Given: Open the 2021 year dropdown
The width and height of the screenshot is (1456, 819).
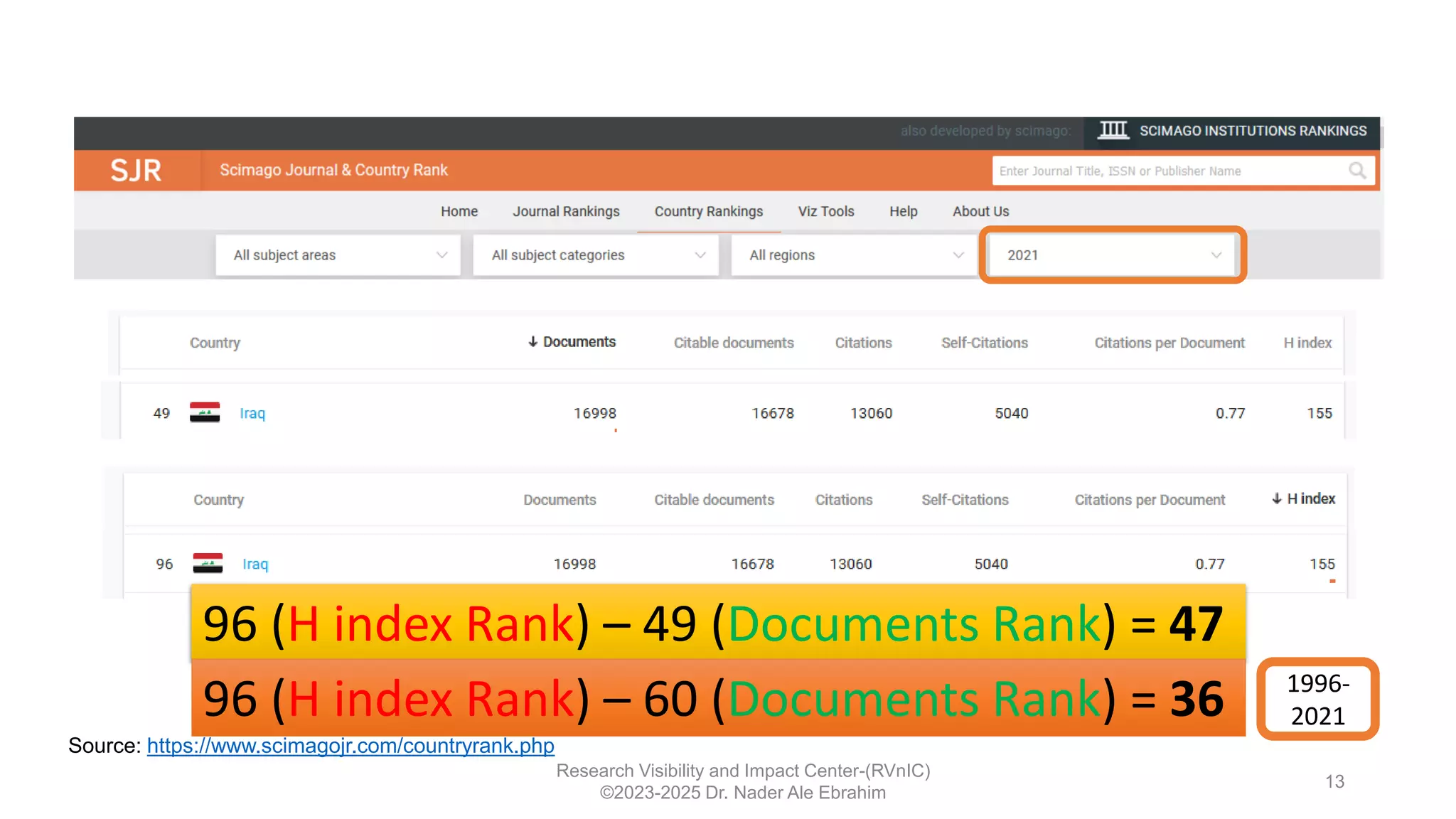Looking at the screenshot, I should (x=1112, y=255).
